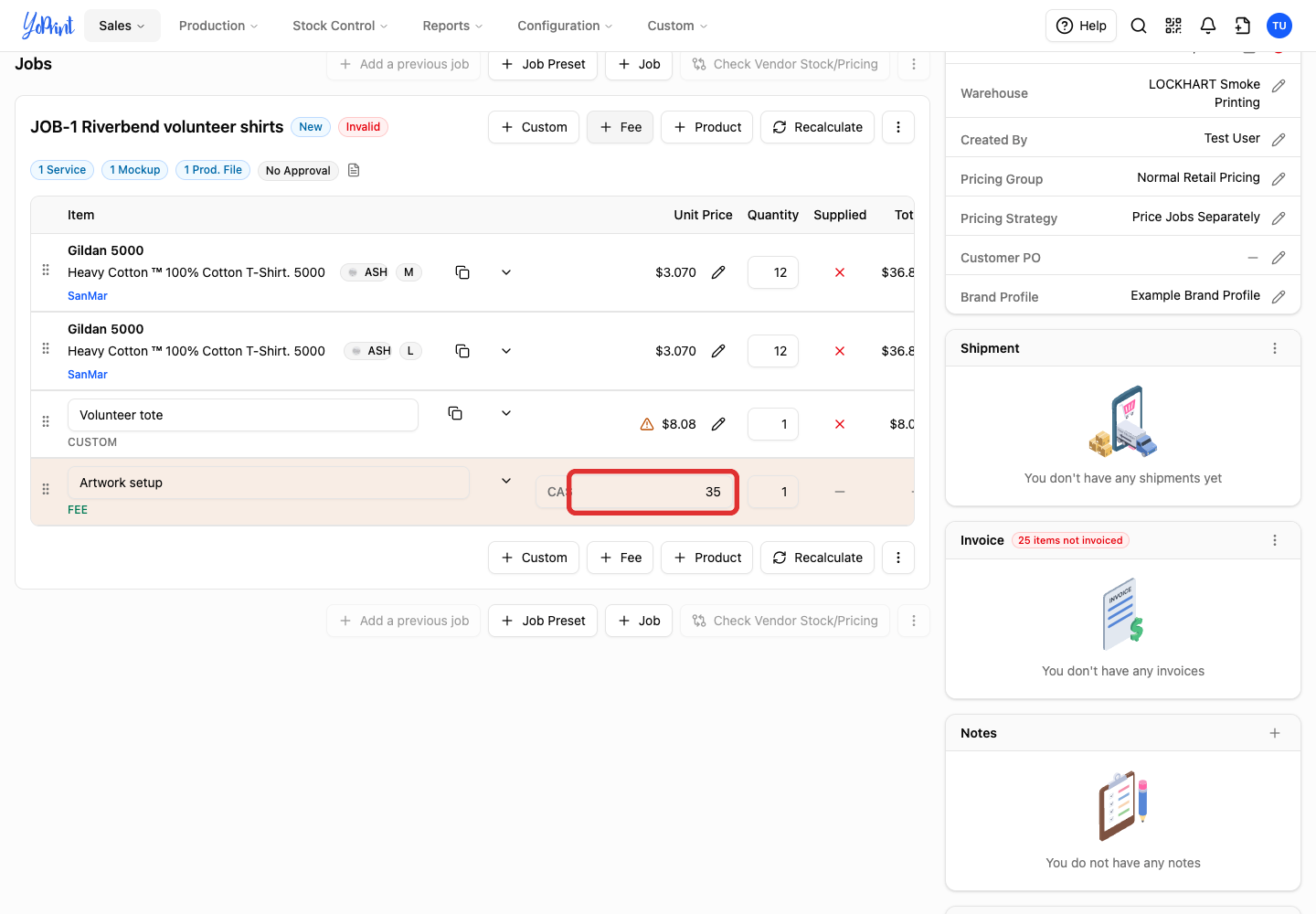Open the notifications bell

(x=1208, y=26)
